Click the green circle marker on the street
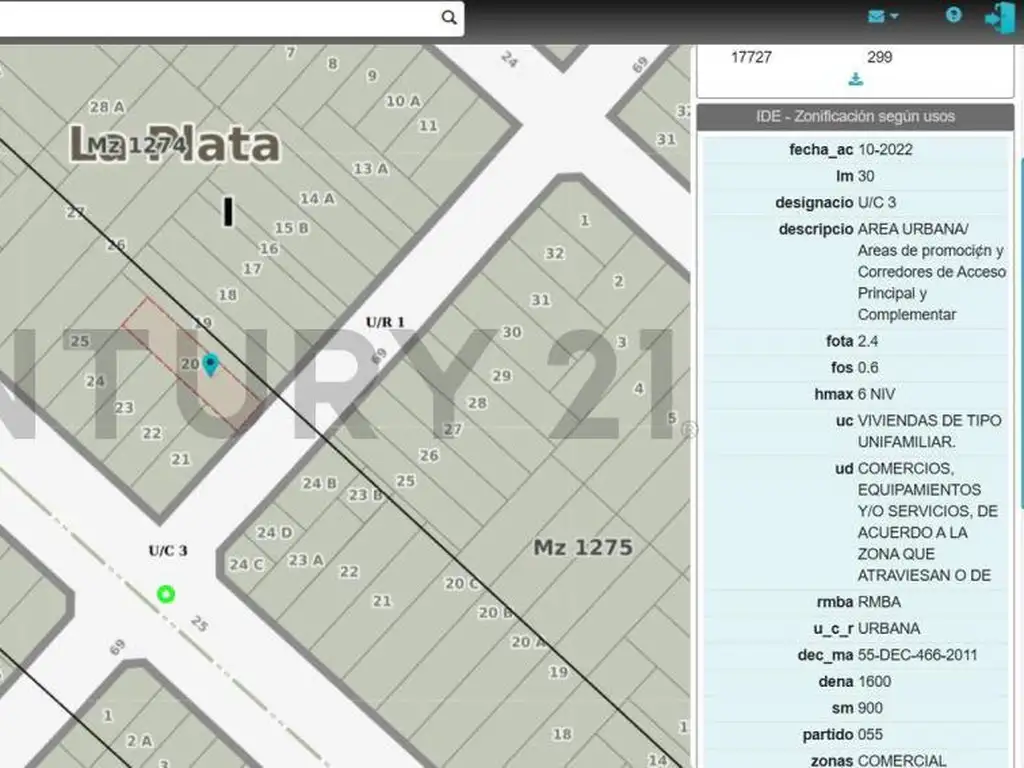Image resolution: width=1024 pixels, height=768 pixels. click(166, 594)
